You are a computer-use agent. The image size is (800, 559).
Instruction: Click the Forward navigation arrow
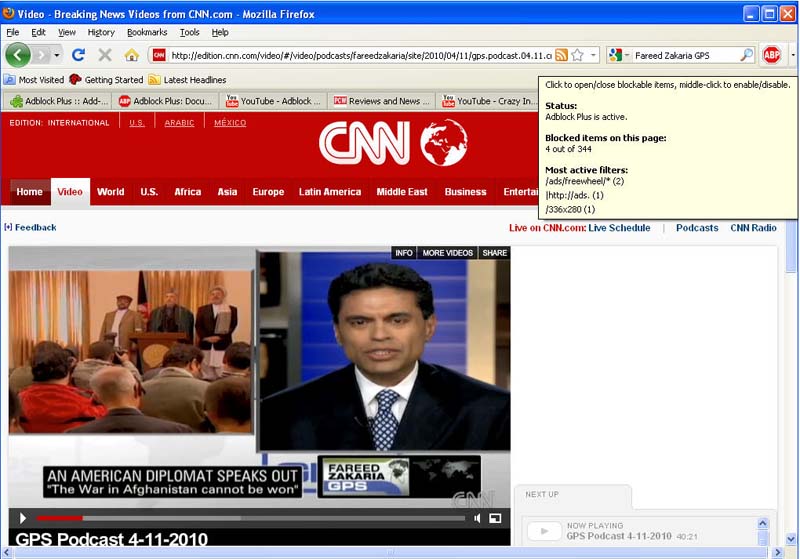click(x=41, y=55)
